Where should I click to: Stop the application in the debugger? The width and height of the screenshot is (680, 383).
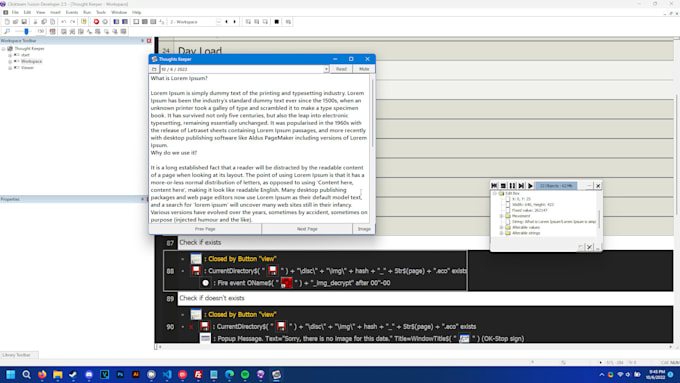tap(503, 186)
